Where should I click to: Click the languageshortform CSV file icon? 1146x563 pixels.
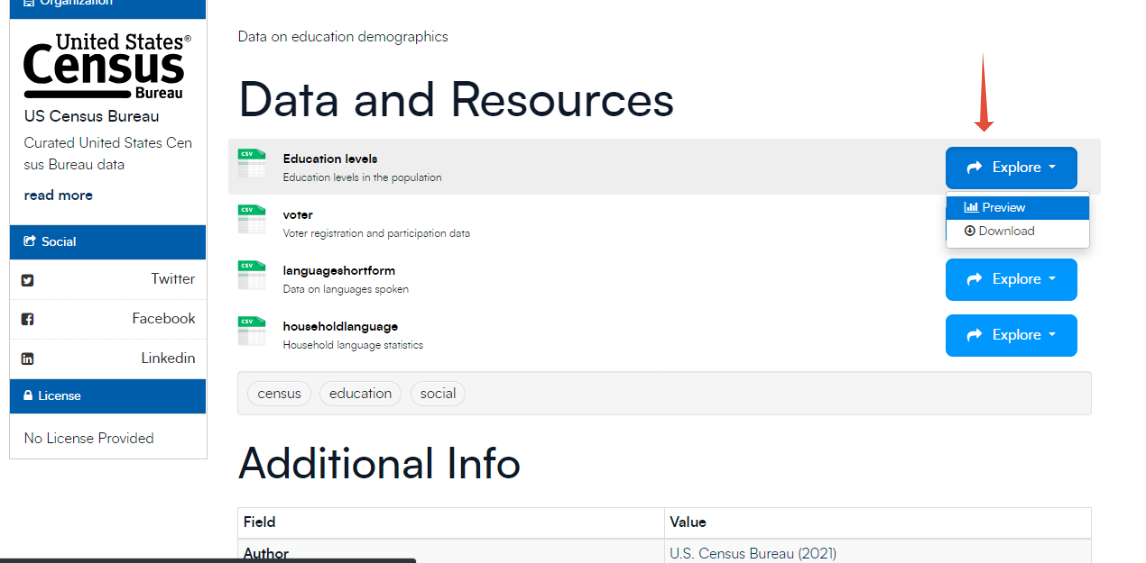click(x=251, y=276)
